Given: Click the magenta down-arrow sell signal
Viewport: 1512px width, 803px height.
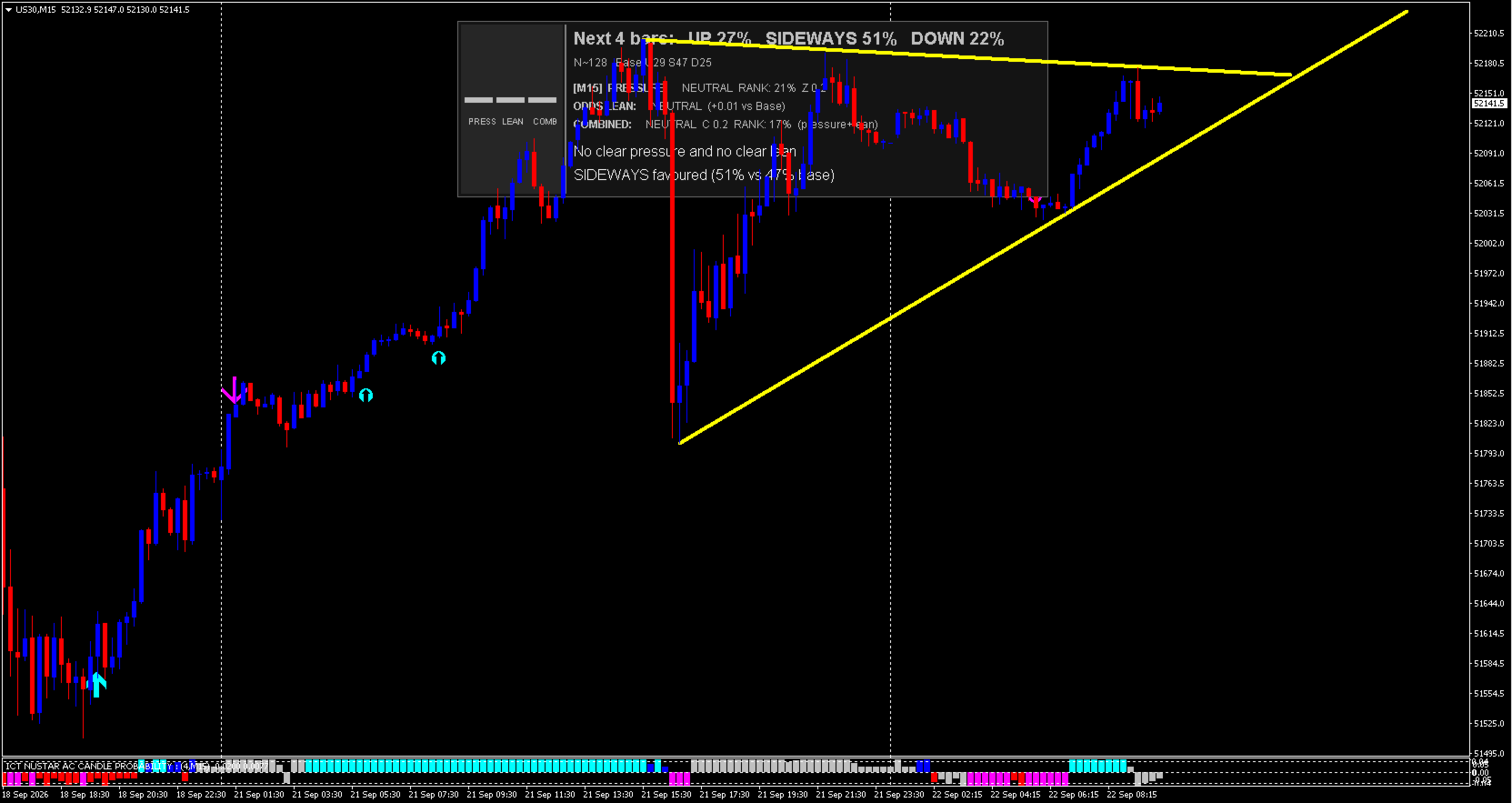Looking at the screenshot, I should [x=234, y=390].
